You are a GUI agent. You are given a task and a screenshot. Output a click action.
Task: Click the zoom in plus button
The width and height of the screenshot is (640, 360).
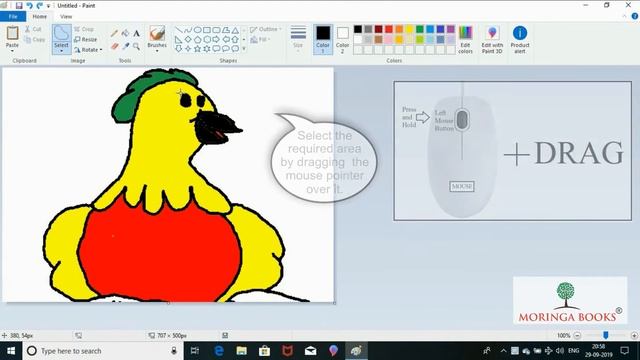(634, 336)
